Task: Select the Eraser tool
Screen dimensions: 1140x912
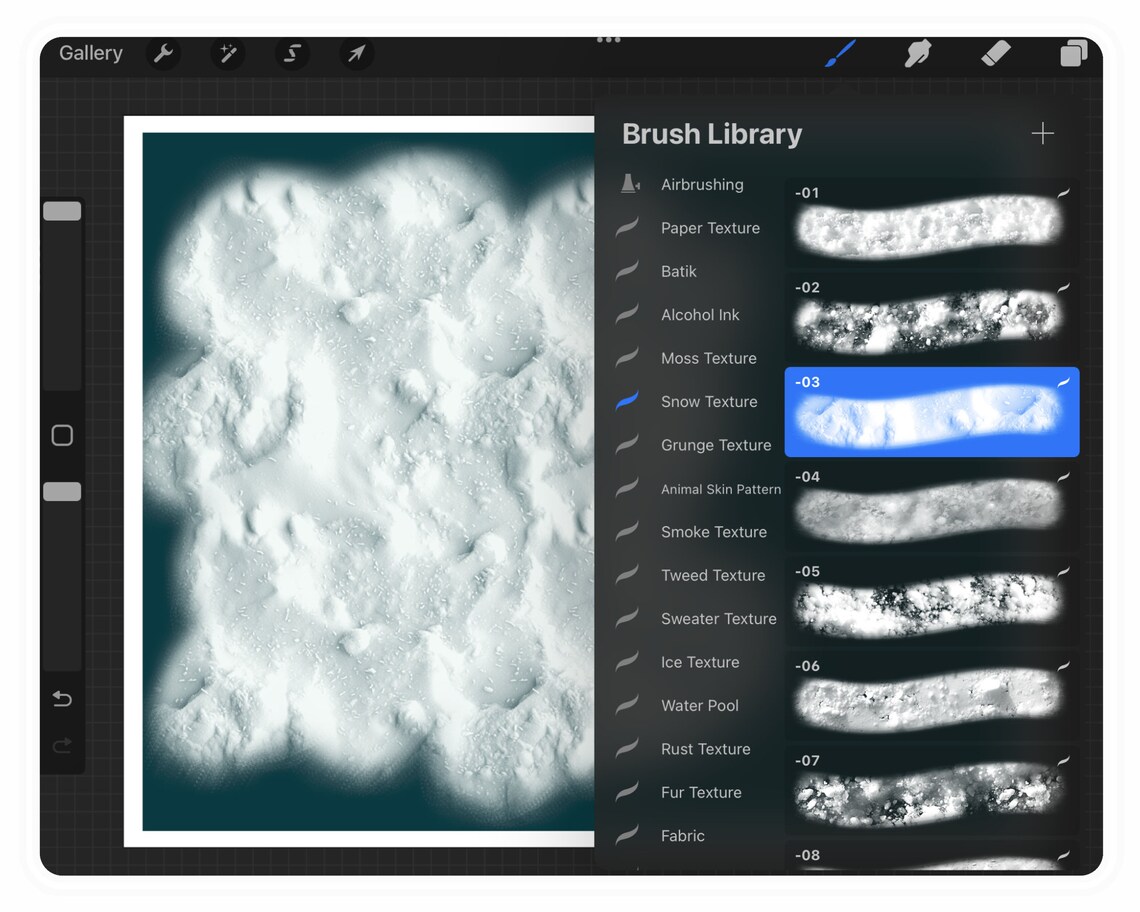Action: click(x=995, y=54)
